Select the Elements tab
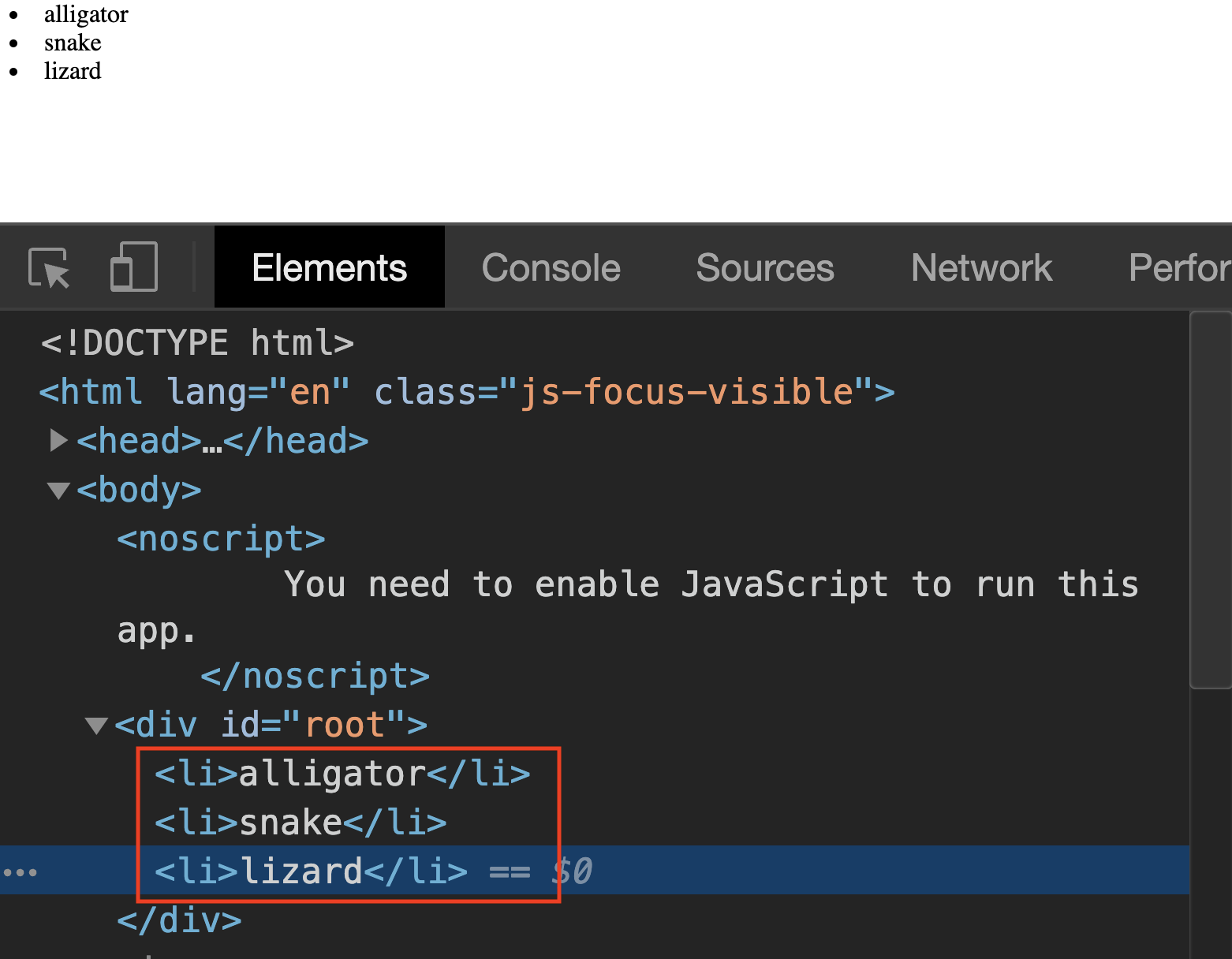Screen dimensions: 1232x959 point(329,267)
